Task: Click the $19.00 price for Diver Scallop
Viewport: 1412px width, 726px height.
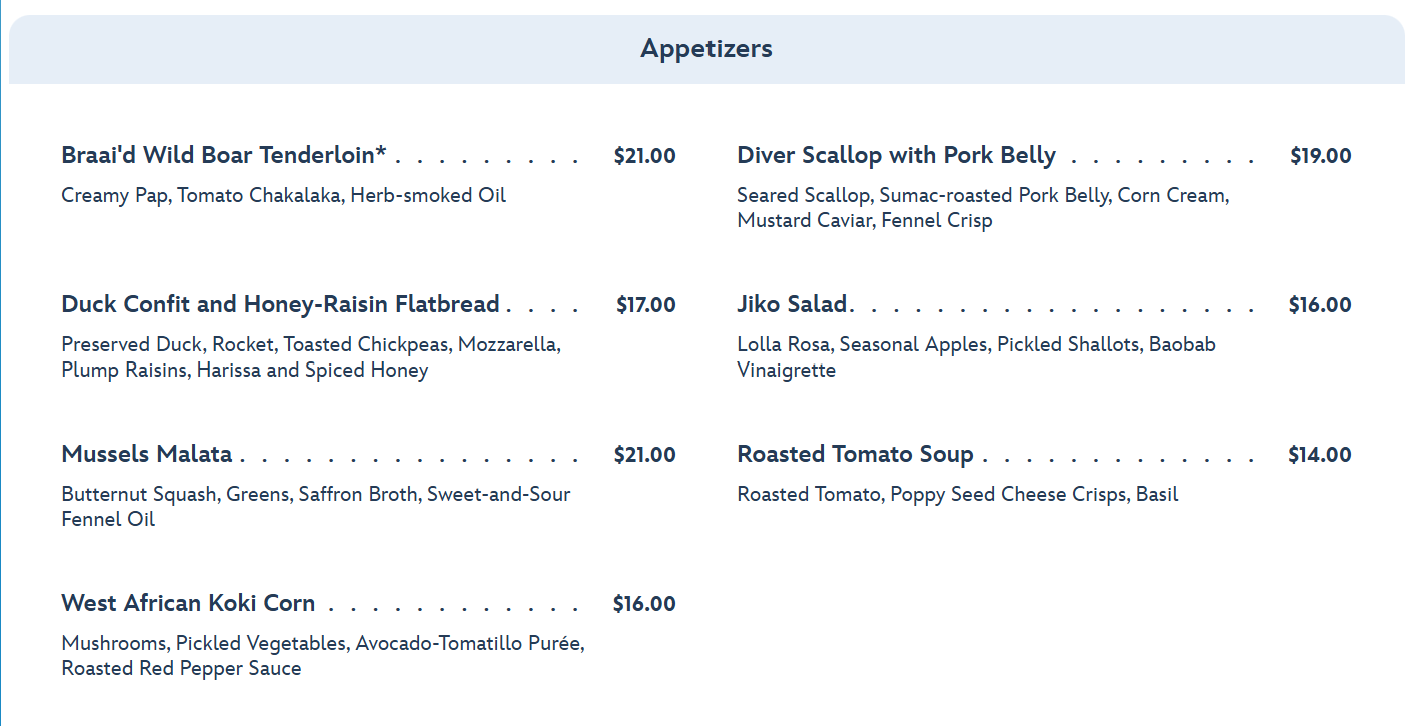Action: tap(1320, 156)
